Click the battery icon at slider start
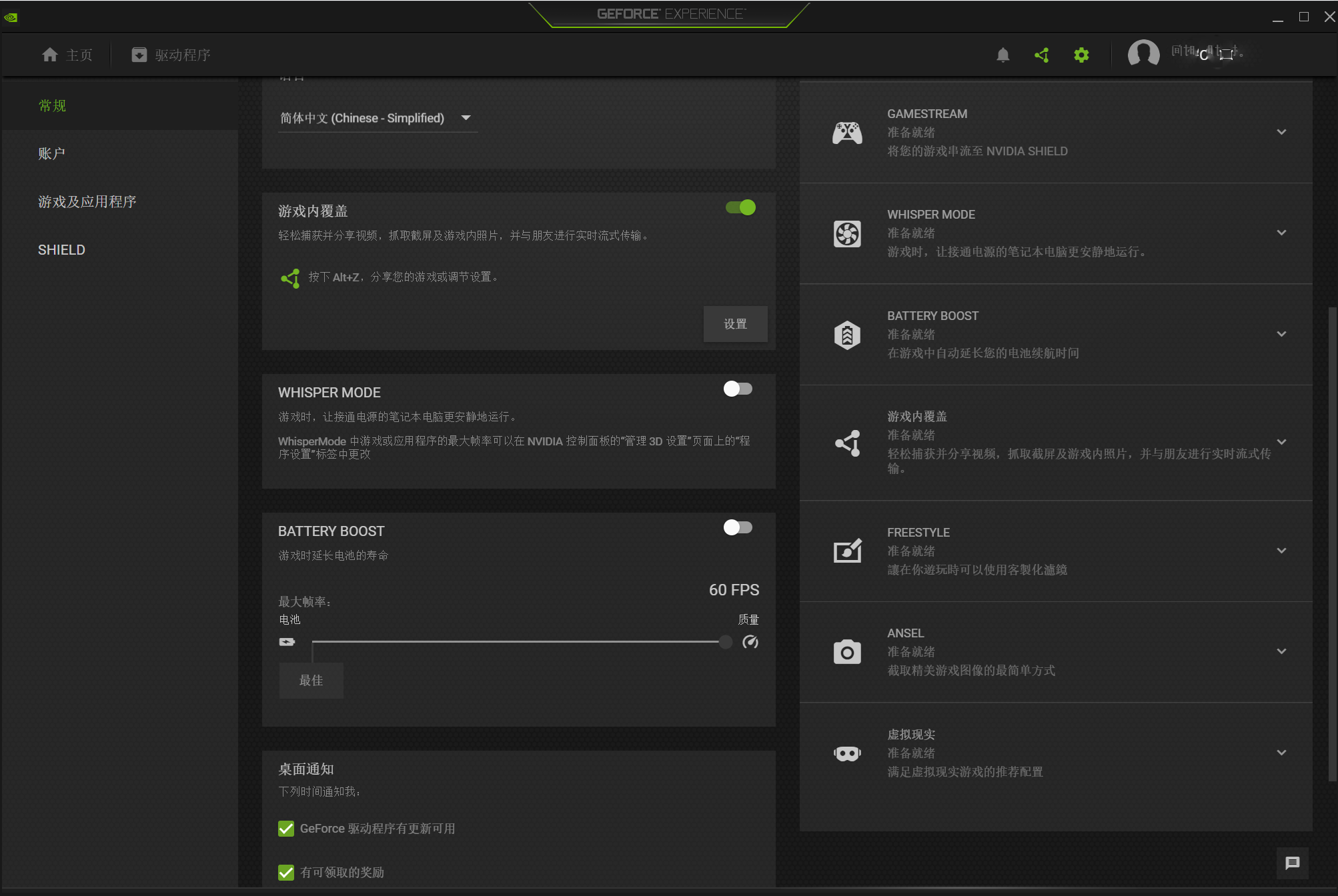Image resolution: width=1338 pixels, height=896 pixels. (287, 641)
